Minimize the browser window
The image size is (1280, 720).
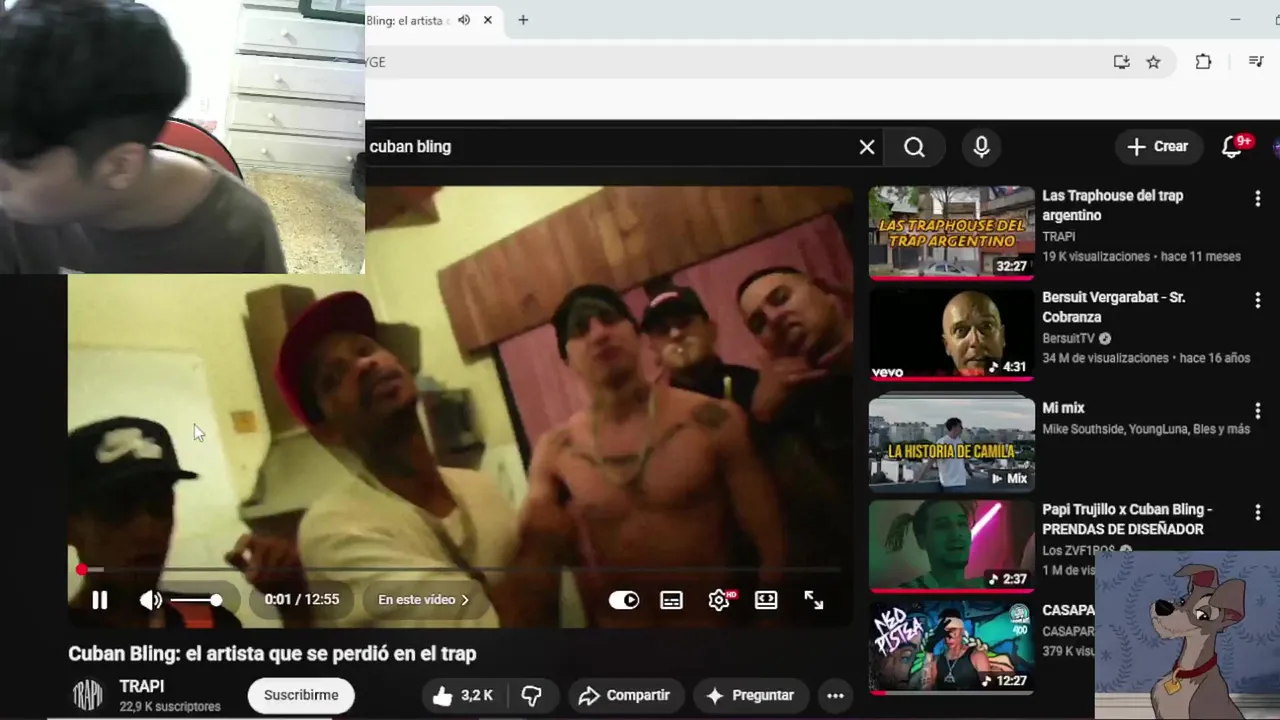[1235, 20]
